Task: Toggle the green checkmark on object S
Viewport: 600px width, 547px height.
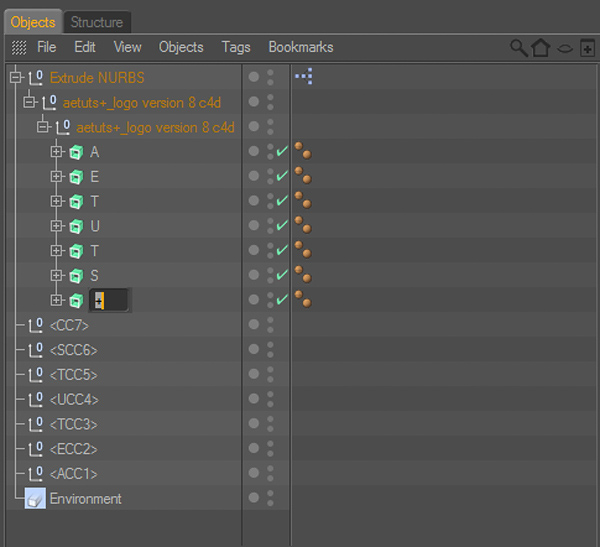Action: [282, 274]
